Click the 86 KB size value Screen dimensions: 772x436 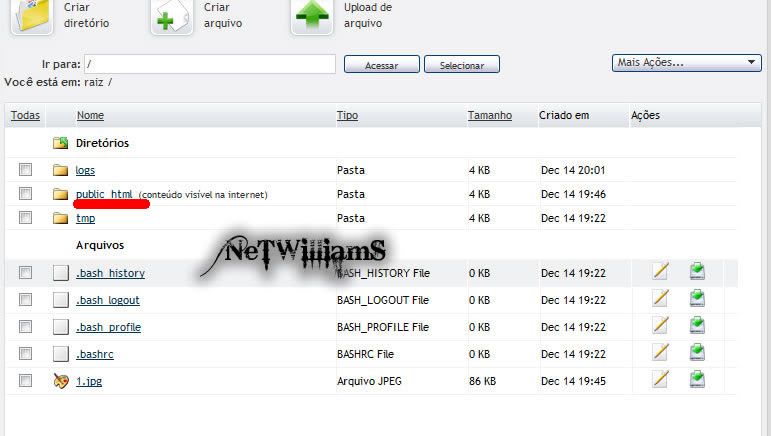pyautogui.click(x=482, y=381)
